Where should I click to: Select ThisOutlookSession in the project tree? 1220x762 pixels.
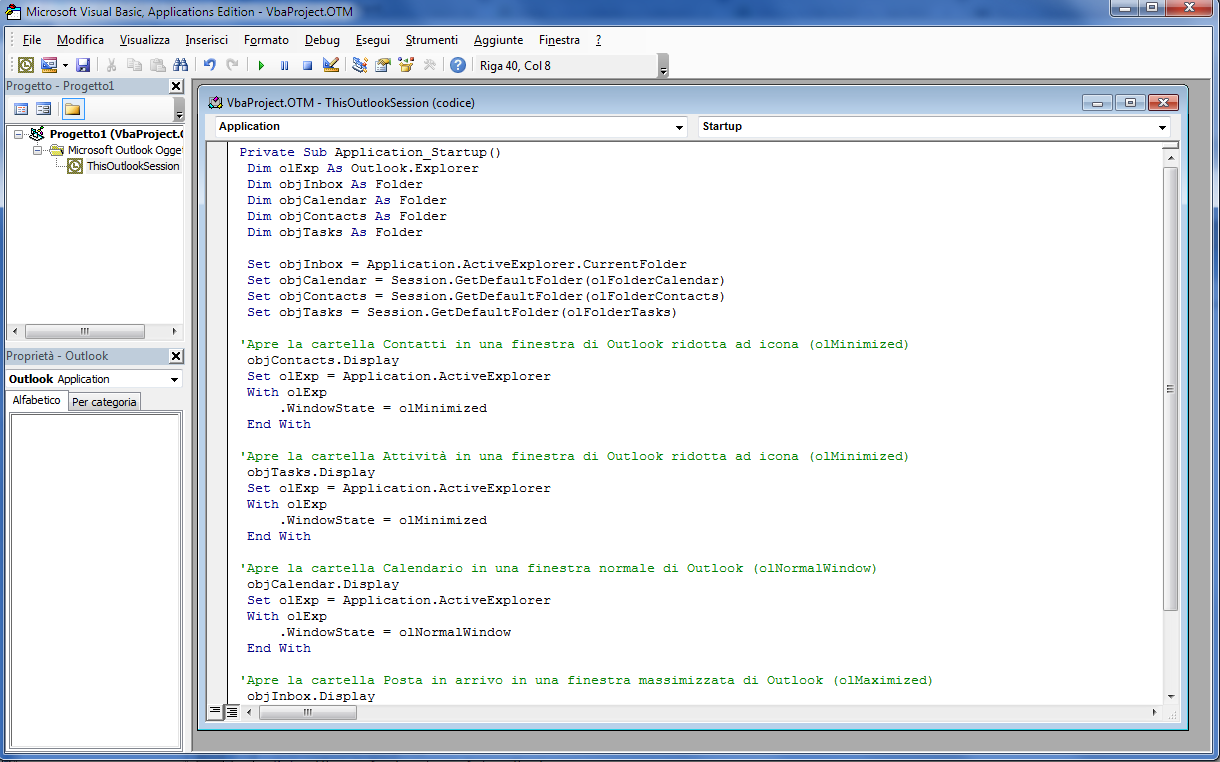[x=130, y=166]
